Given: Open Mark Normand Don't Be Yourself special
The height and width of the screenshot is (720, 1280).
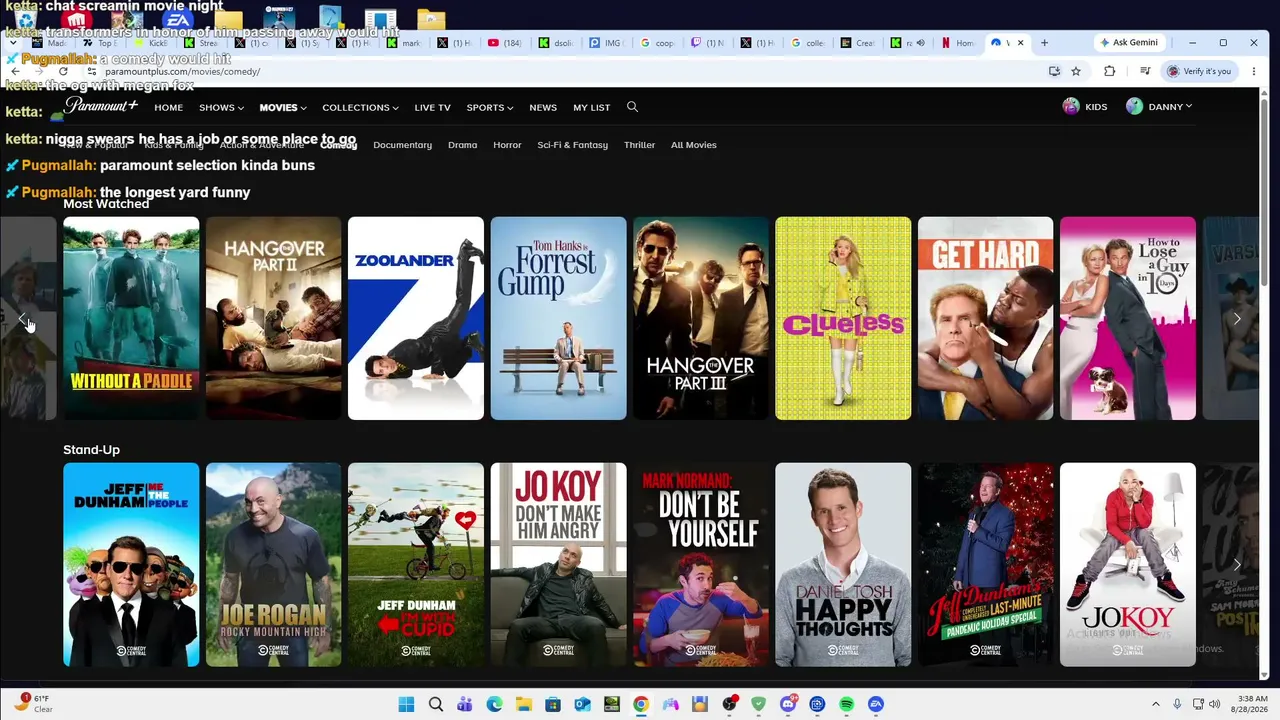Looking at the screenshot, I should point(701,565).
